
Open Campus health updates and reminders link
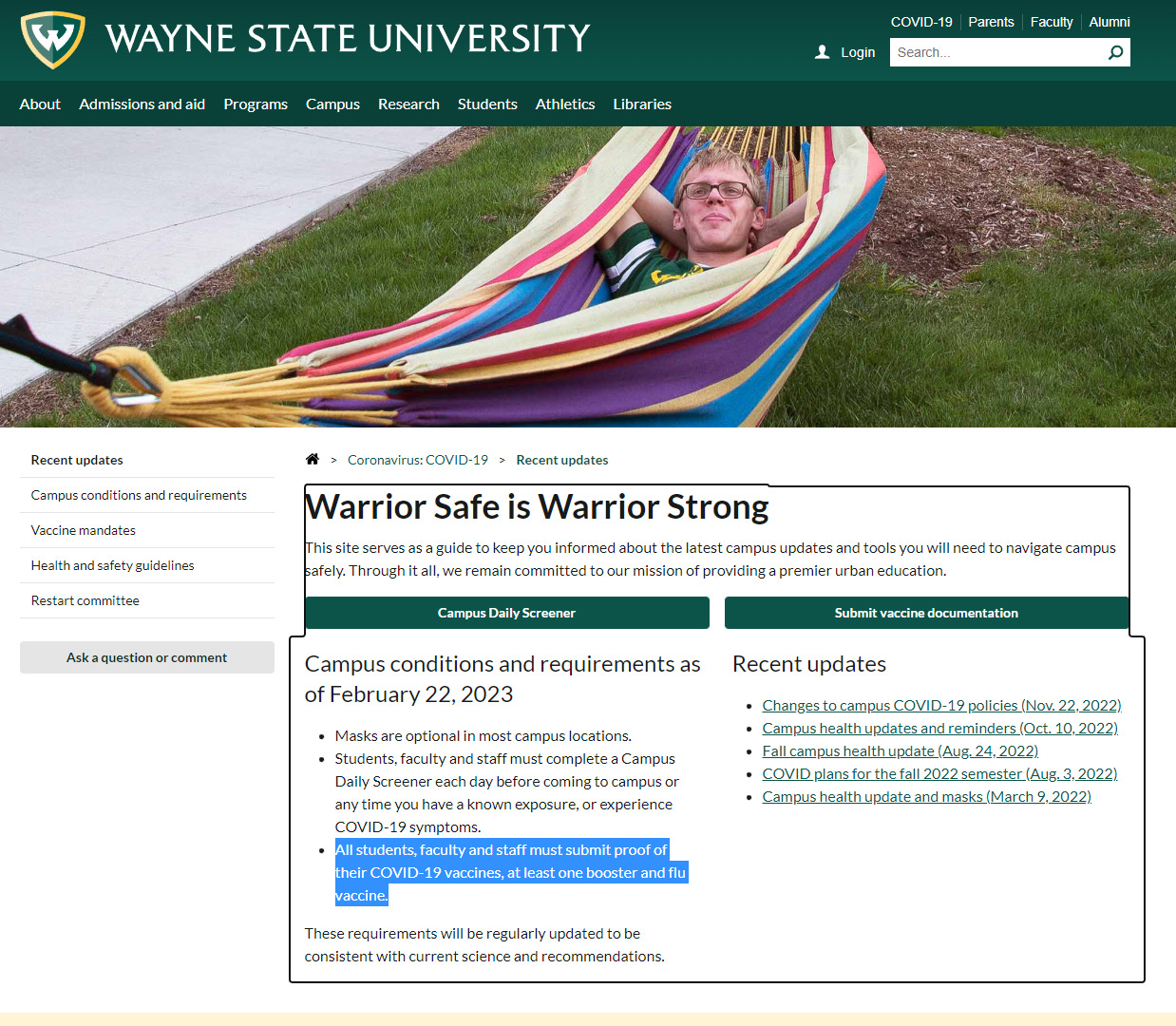coord(939,728)
